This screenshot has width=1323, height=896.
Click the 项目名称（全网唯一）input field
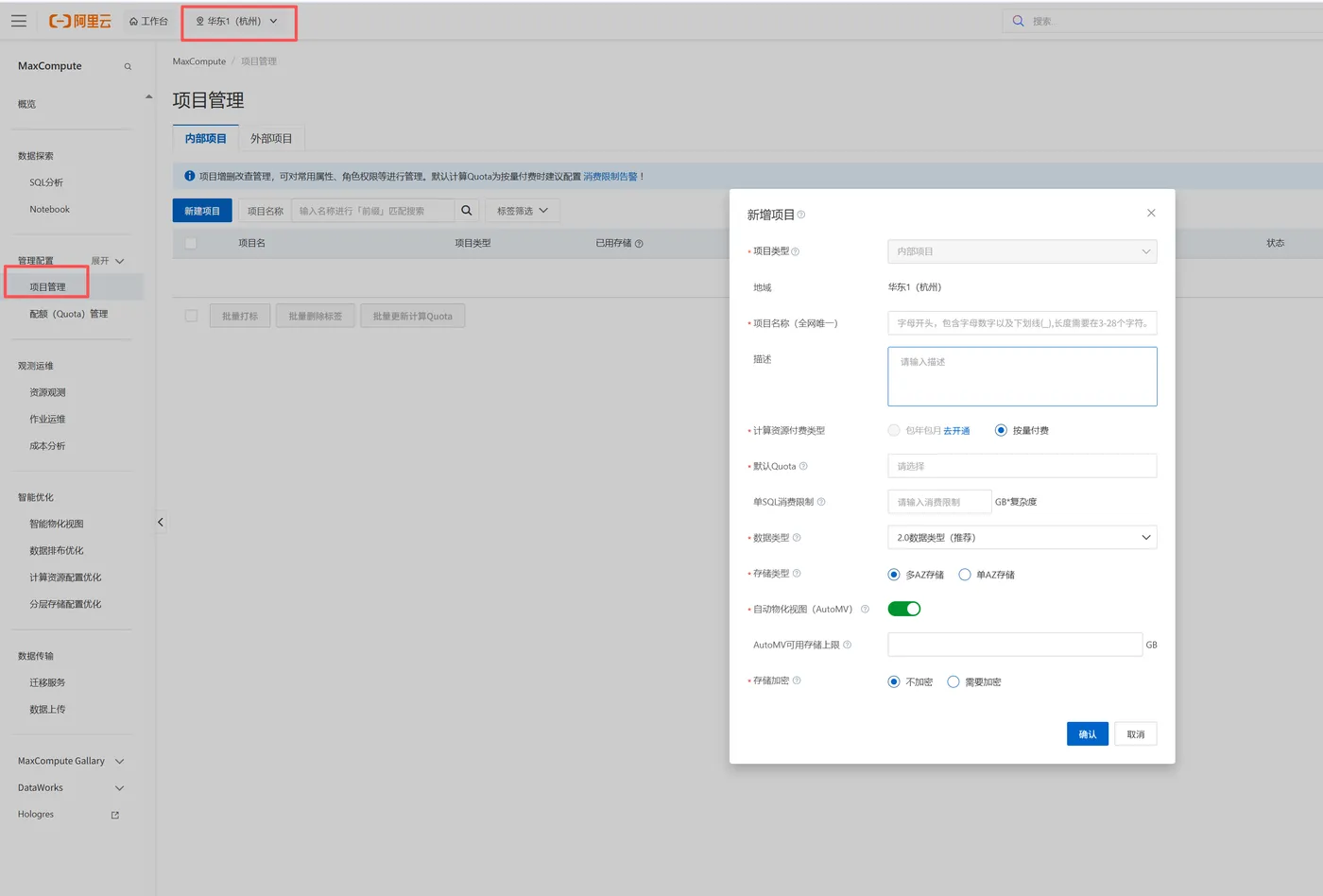pos(1022,323)
